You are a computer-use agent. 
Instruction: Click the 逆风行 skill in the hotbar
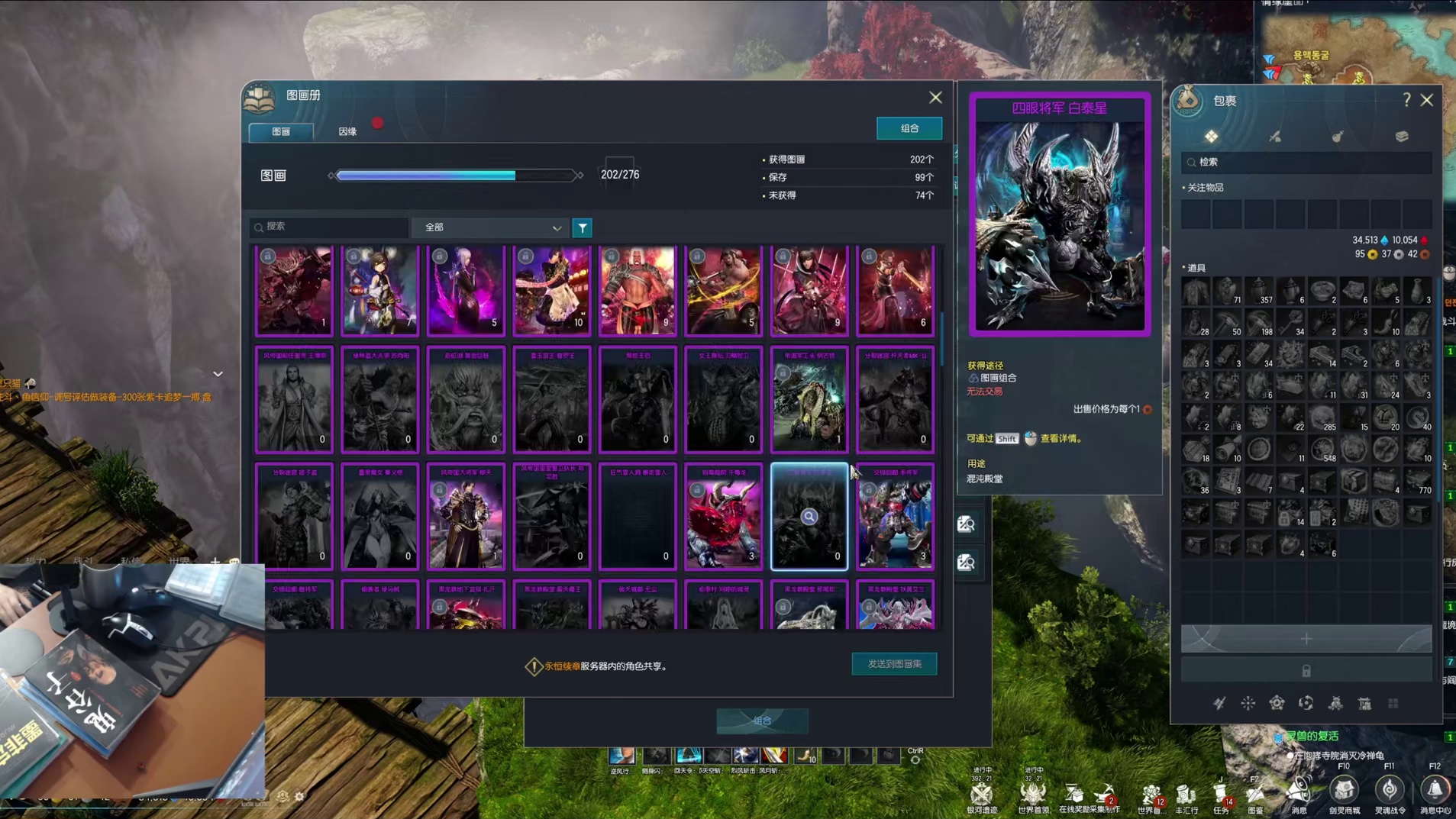point(621,755)
